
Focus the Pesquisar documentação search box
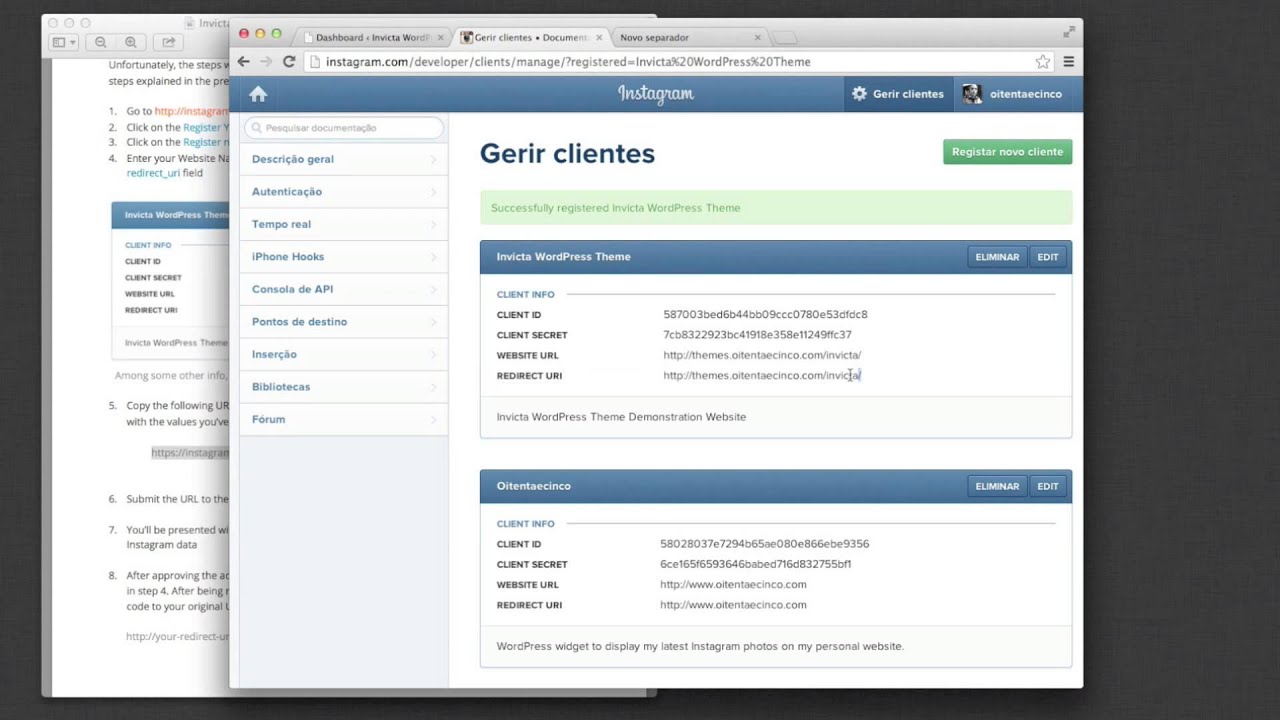click(x=344, y=128)
